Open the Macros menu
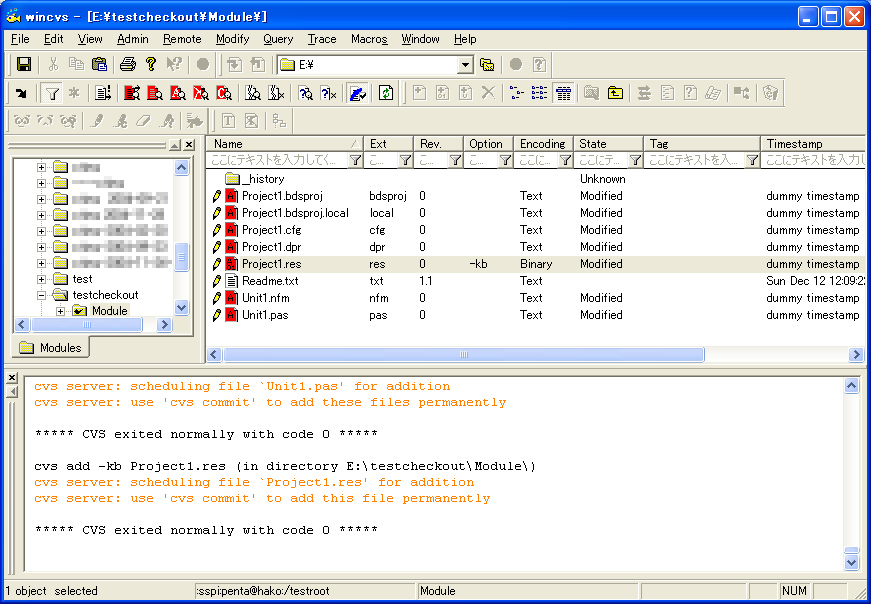 (369, 39)
